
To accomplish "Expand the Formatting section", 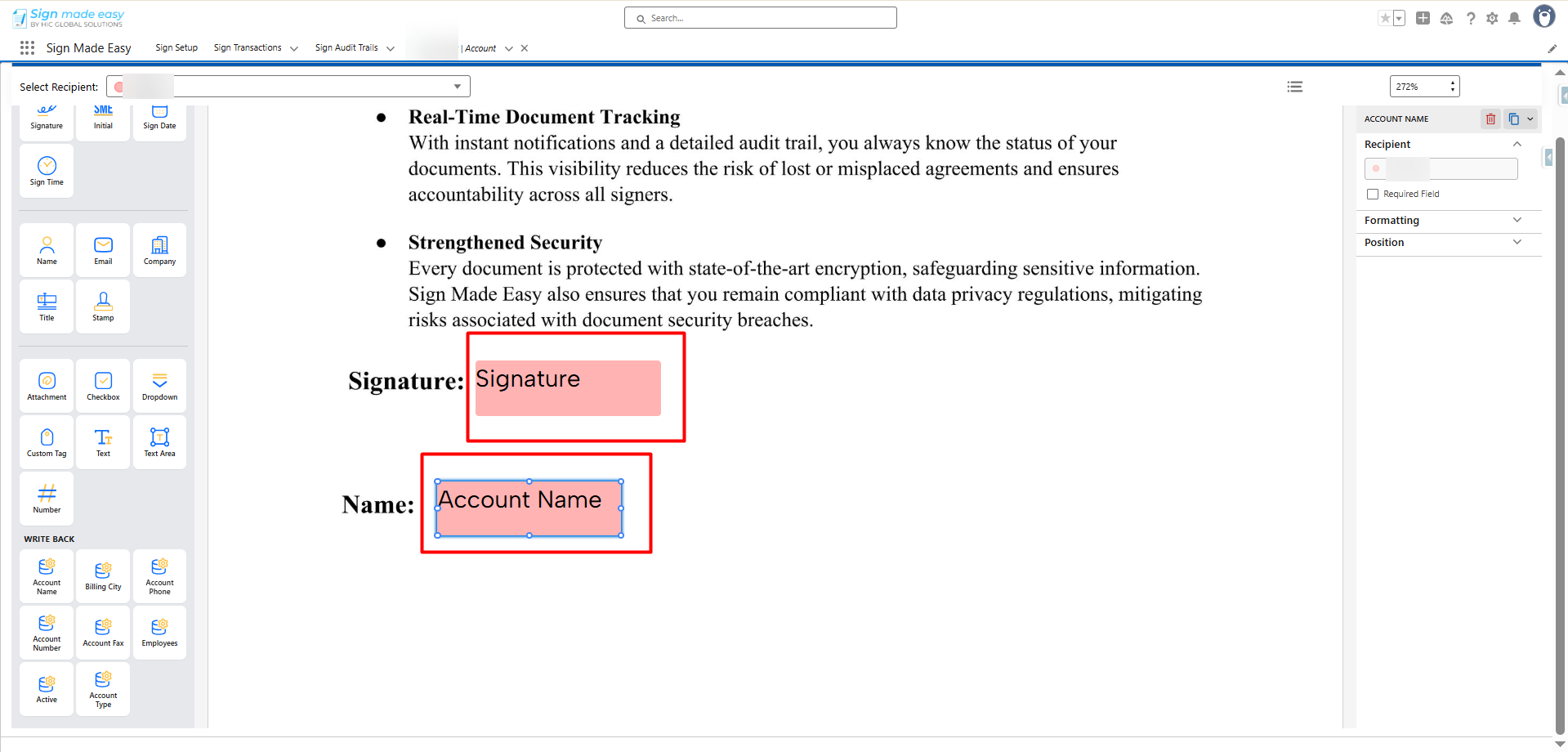I will [1517, 220].
